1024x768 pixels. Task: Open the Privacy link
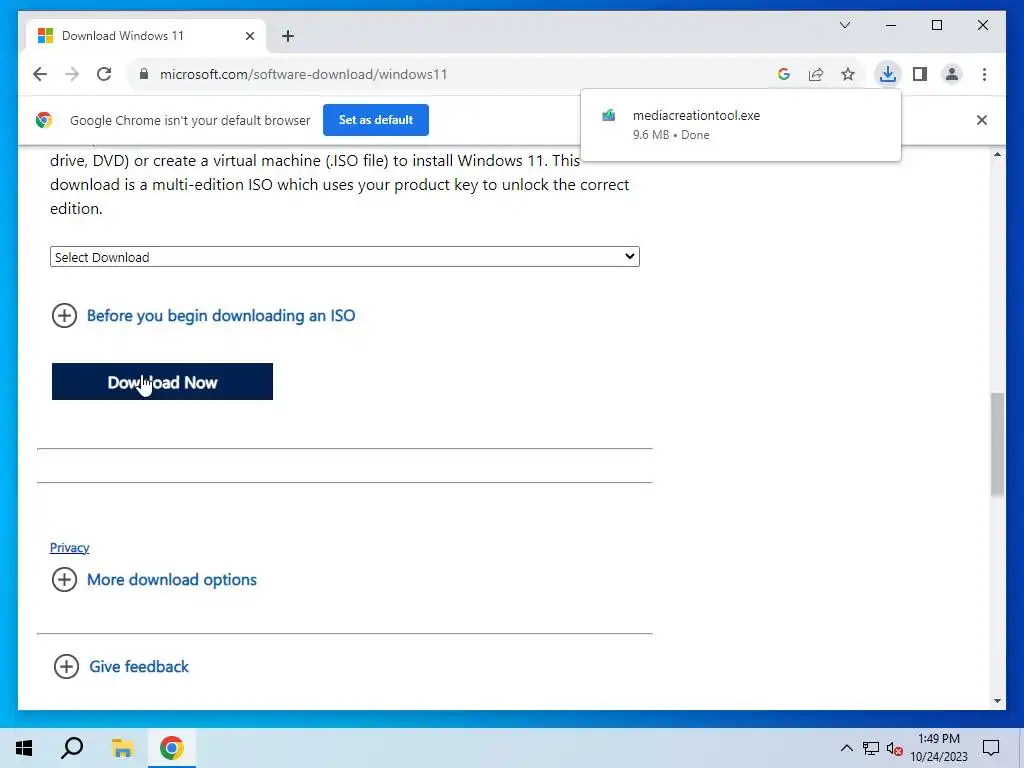69,548
